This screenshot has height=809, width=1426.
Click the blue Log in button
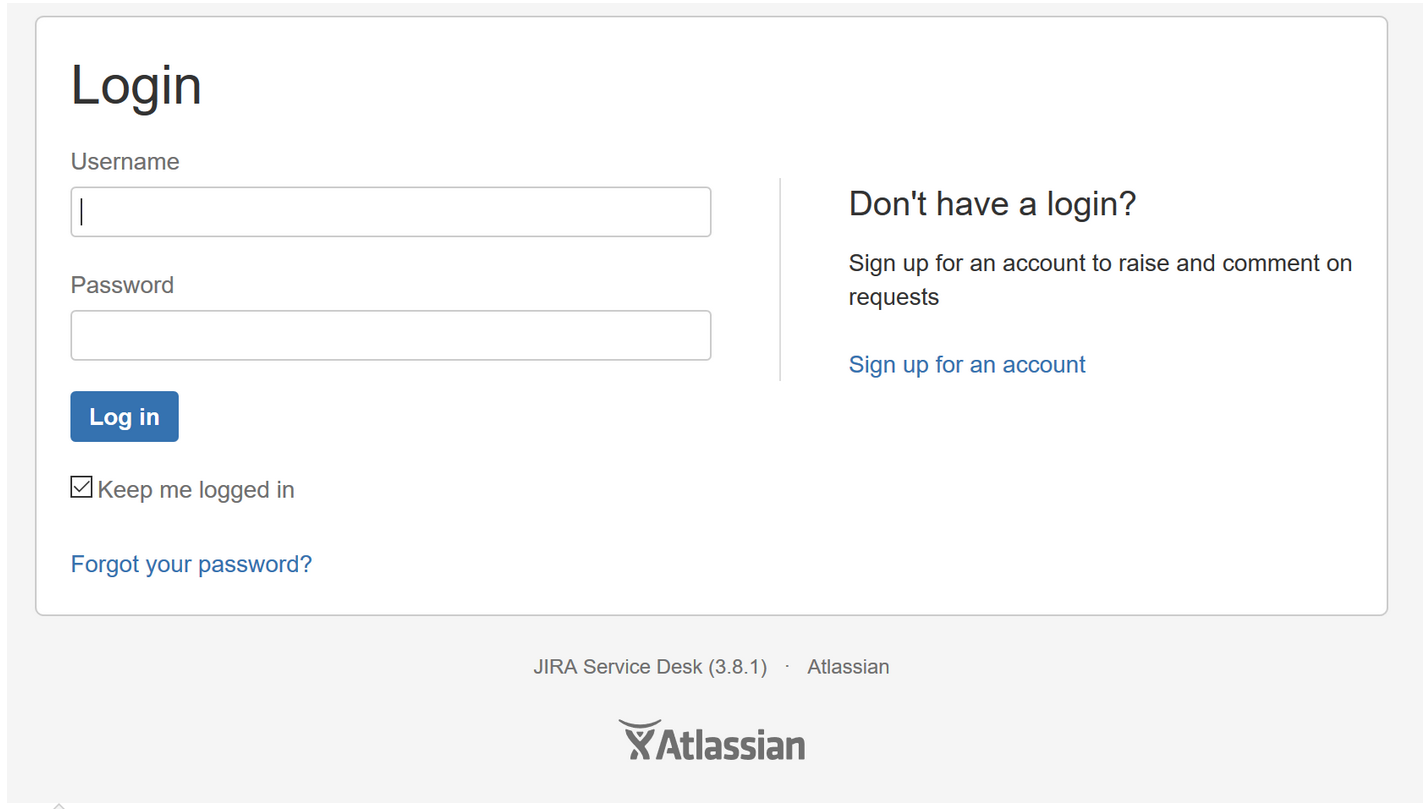coord(124,416)
